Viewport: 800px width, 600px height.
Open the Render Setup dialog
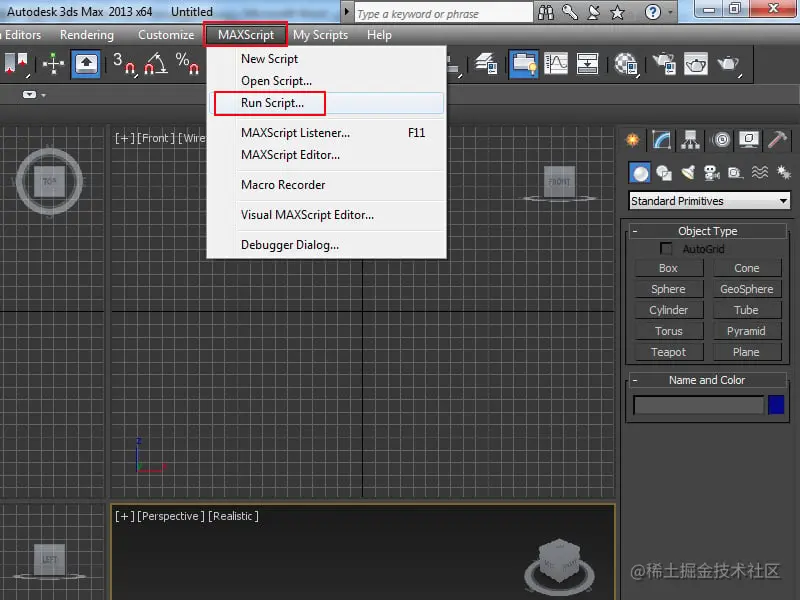[664, 65]
